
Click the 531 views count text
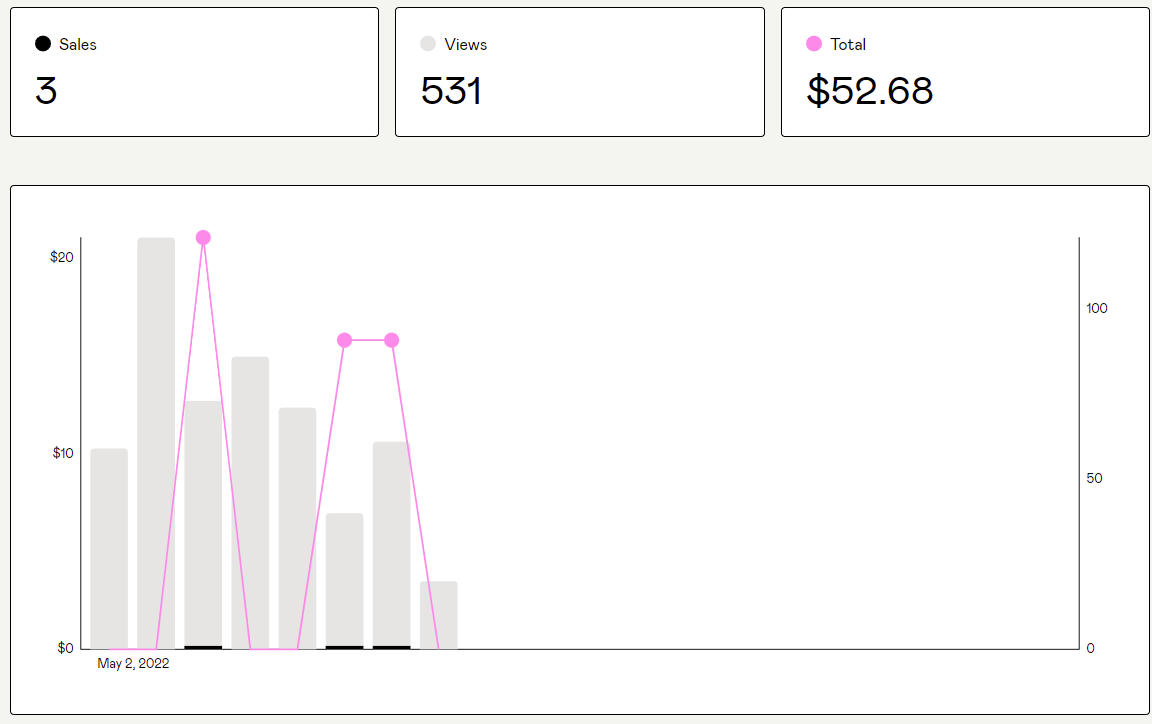tap(451, 91)
